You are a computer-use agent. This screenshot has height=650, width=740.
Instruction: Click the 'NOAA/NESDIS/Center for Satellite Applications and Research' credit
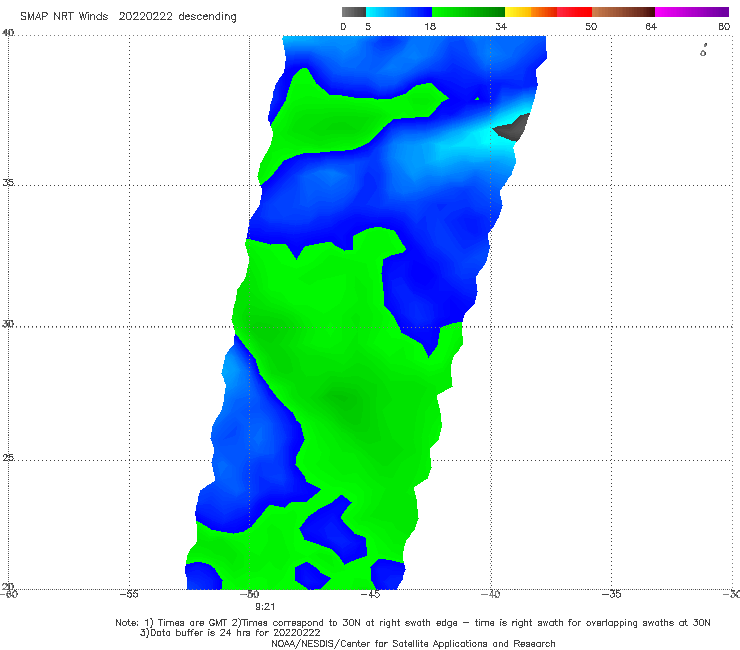click(413, 643)
